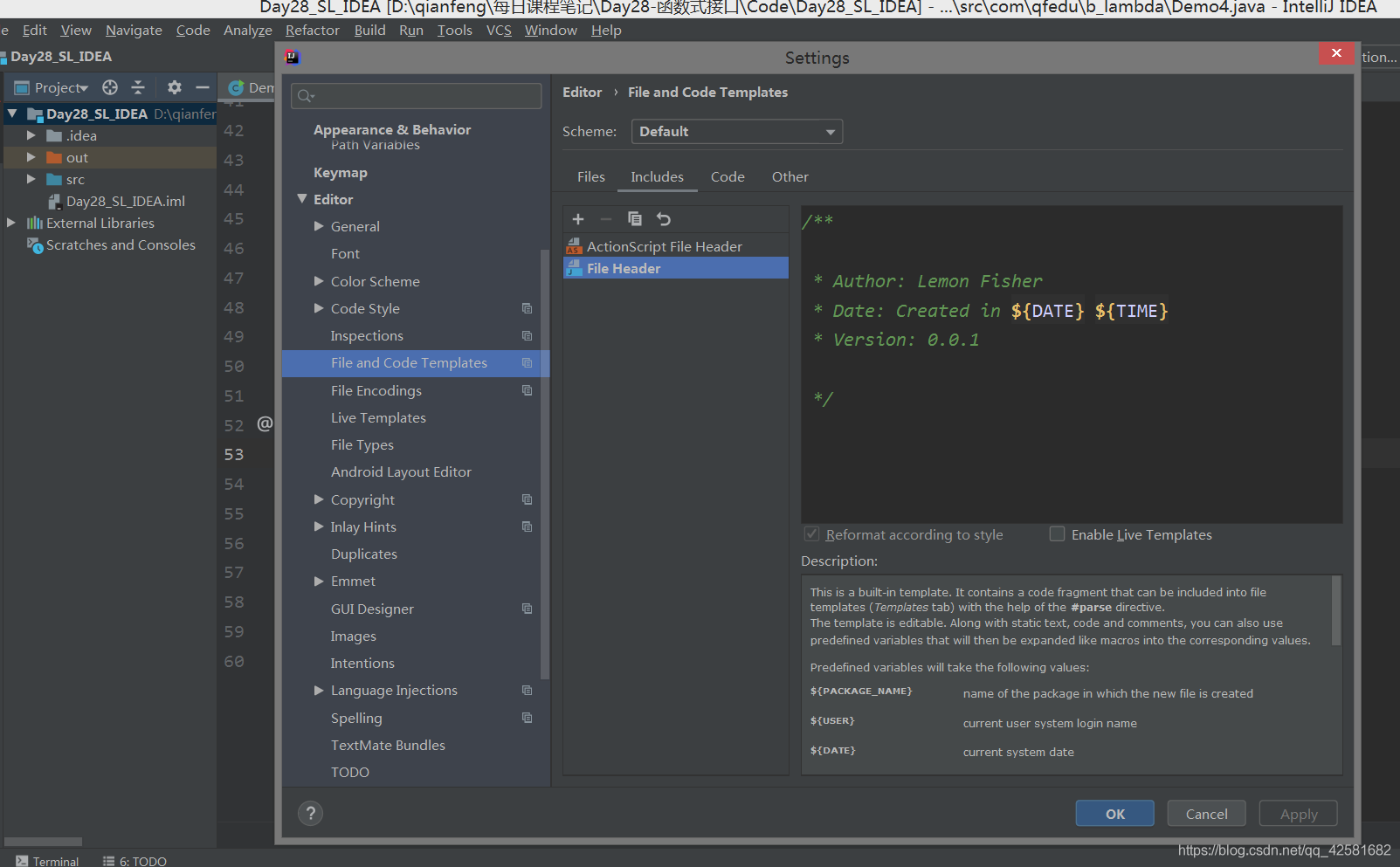Select Day28_SL_IDEA.iml in Project tree
The height and width of the screenshot is (867, 1400).
(x=126, y=201)
